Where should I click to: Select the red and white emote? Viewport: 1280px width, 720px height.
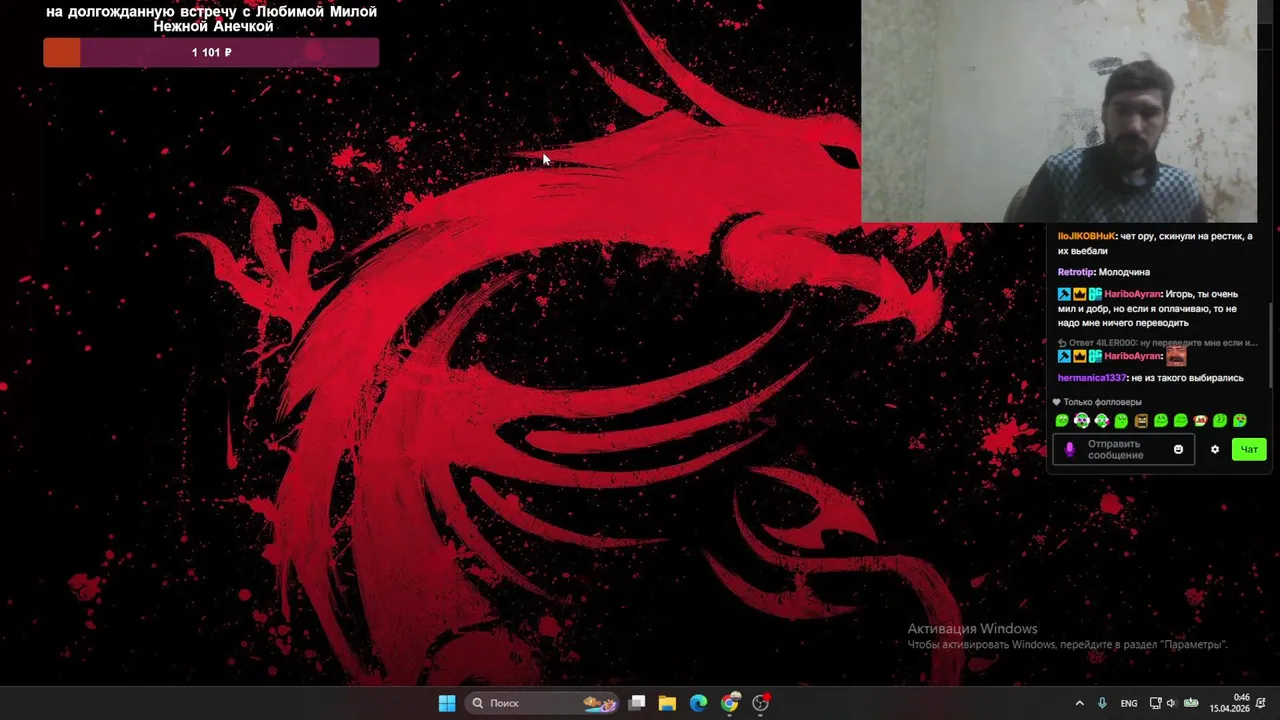[x=1200, y=420]
